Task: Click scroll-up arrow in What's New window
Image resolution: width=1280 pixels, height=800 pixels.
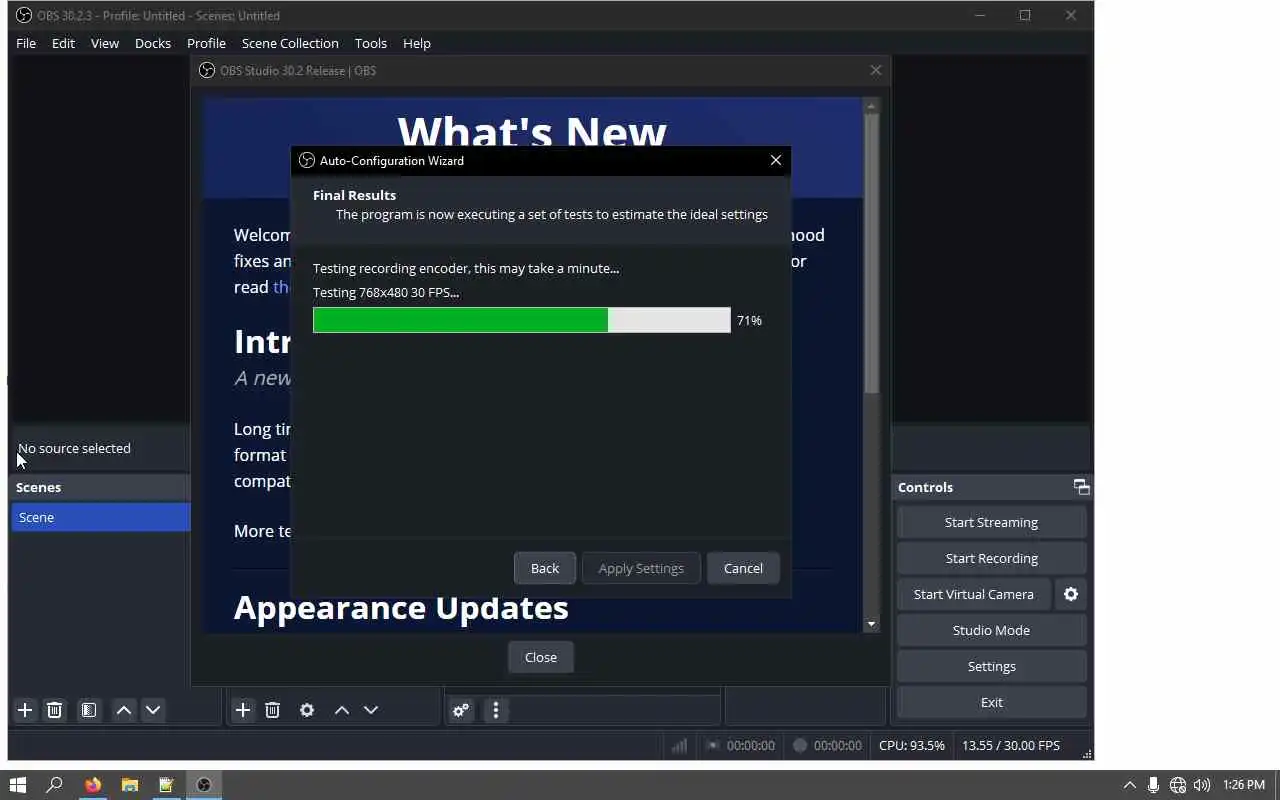Action: pos(871,105)
